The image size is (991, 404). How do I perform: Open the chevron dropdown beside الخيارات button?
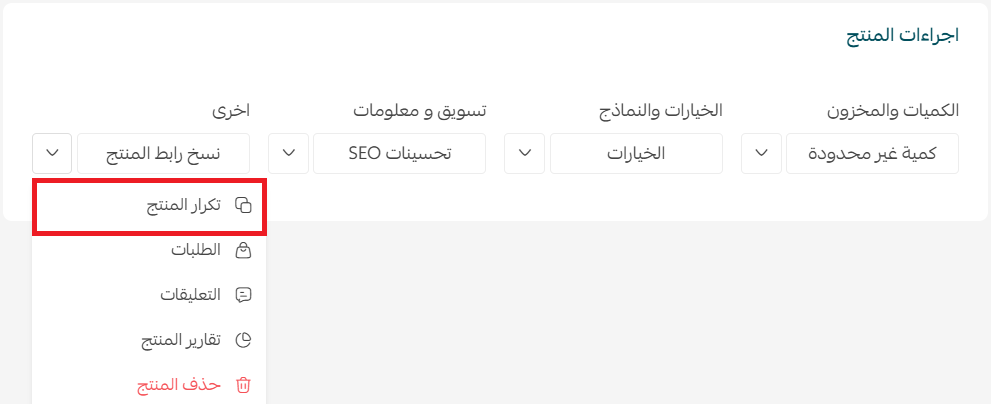coord(525,153)
